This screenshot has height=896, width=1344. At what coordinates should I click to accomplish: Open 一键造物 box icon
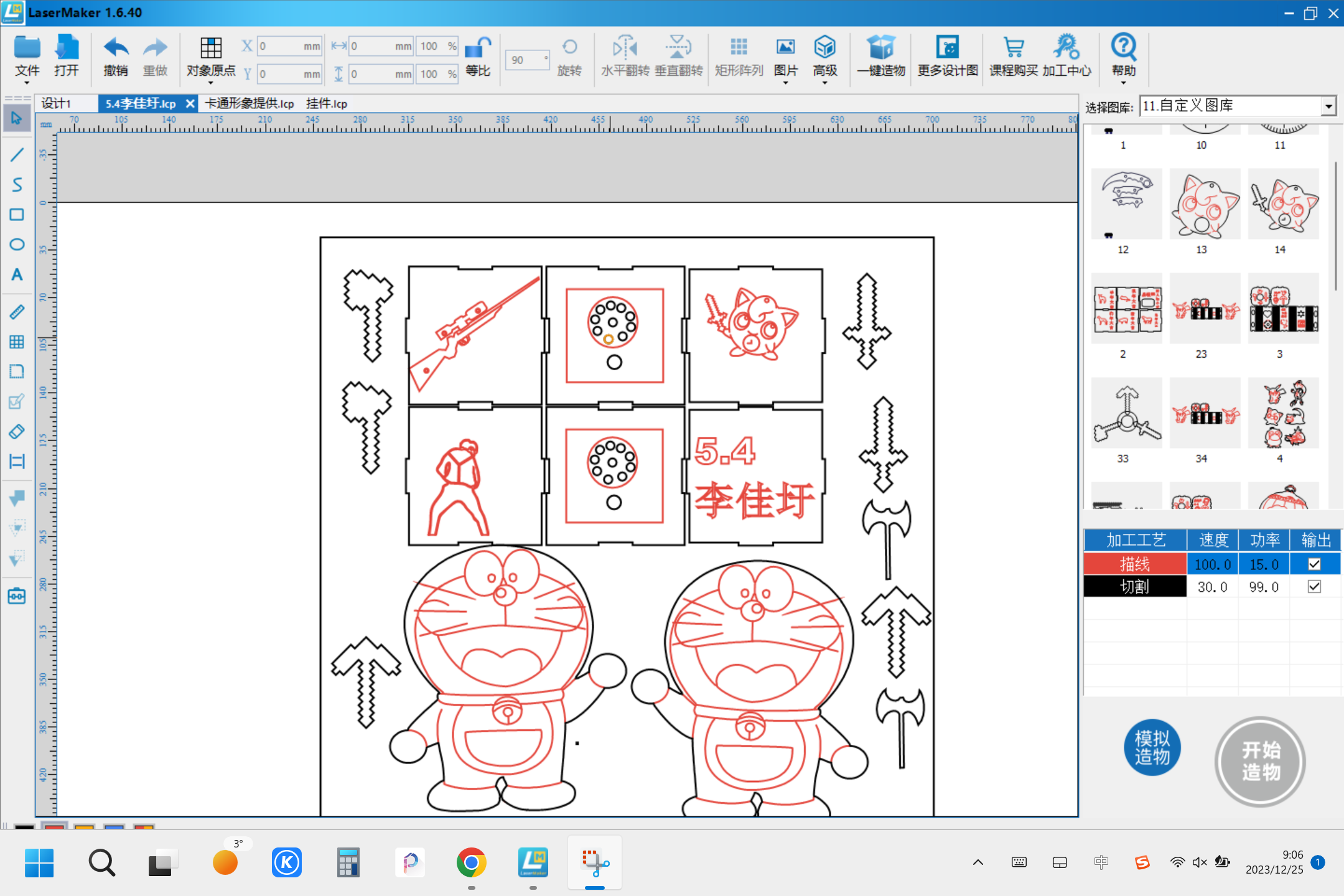click(881, 47)
